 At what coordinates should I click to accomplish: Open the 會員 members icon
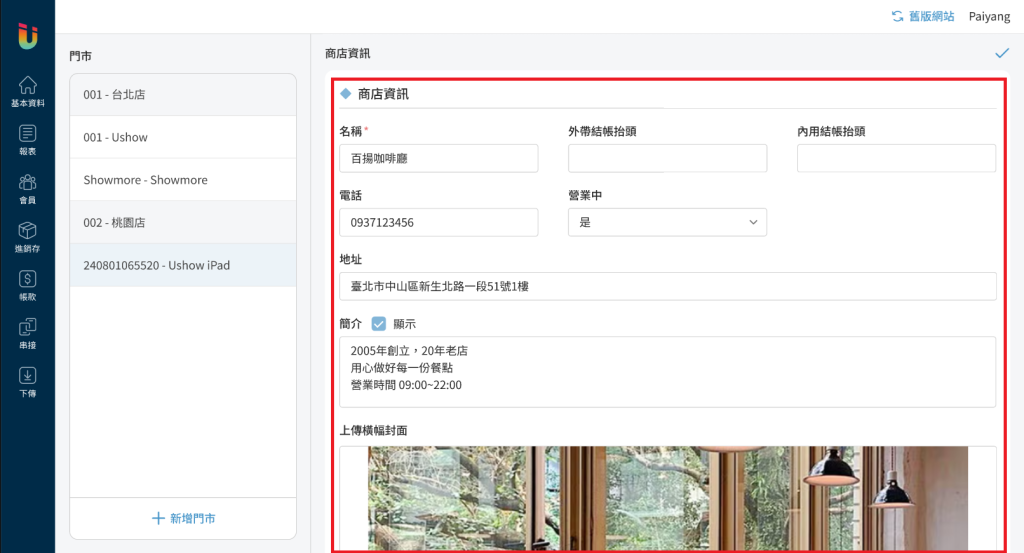coord(27,187)
